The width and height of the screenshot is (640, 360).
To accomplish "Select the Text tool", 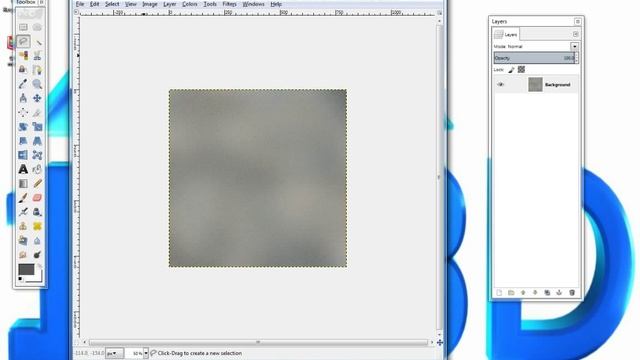I will coord(23,169).
